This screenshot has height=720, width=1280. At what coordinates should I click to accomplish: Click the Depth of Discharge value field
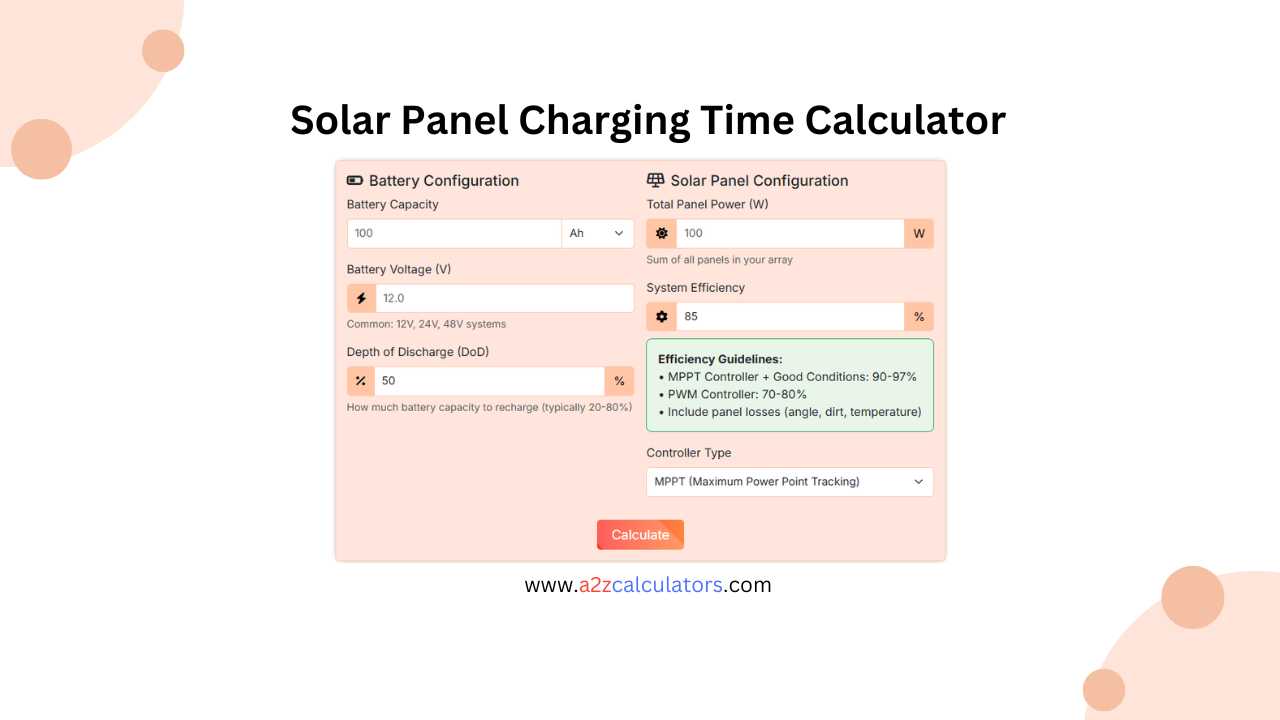488,381
